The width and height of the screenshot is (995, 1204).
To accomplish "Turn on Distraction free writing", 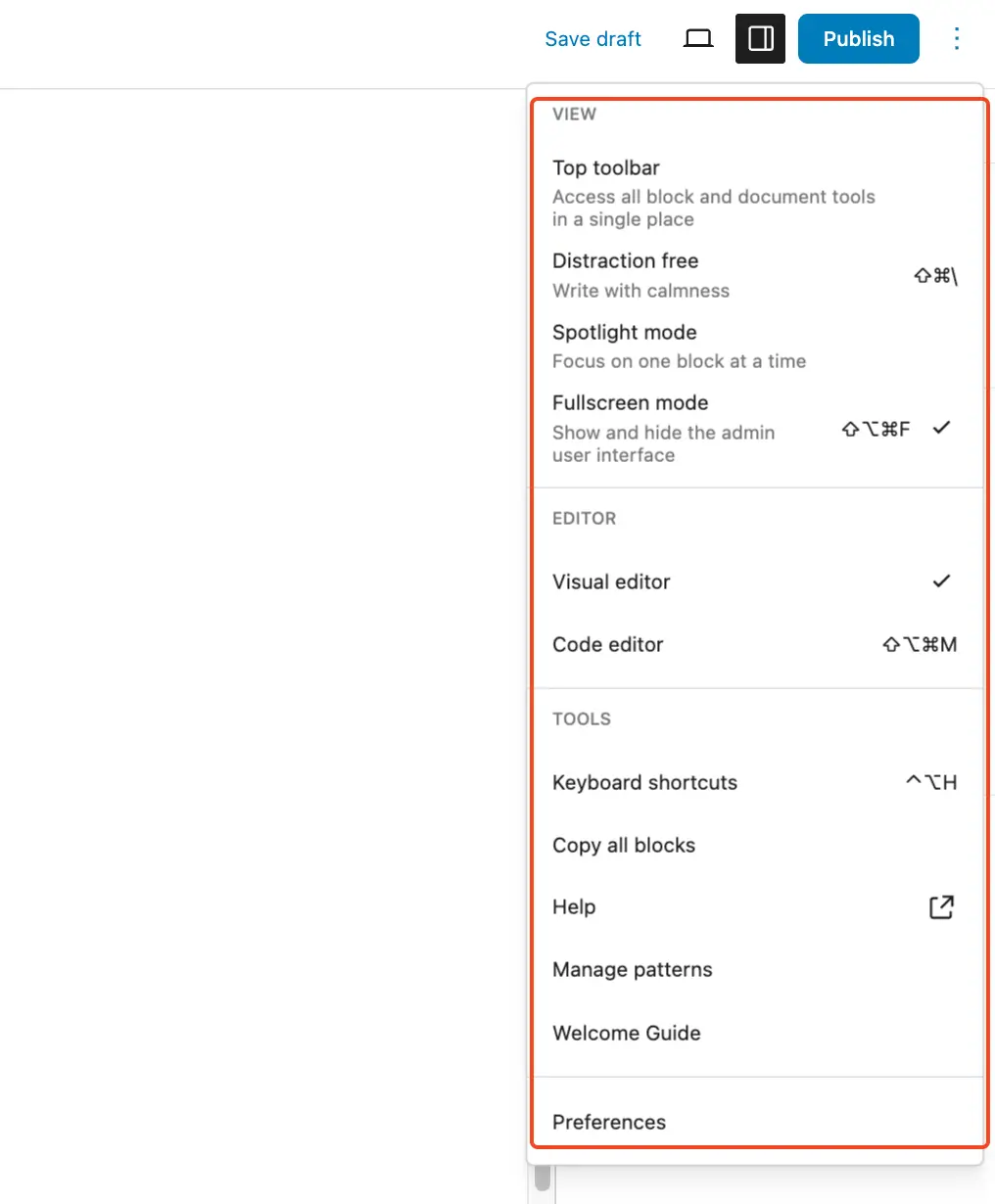I will 625,260.
